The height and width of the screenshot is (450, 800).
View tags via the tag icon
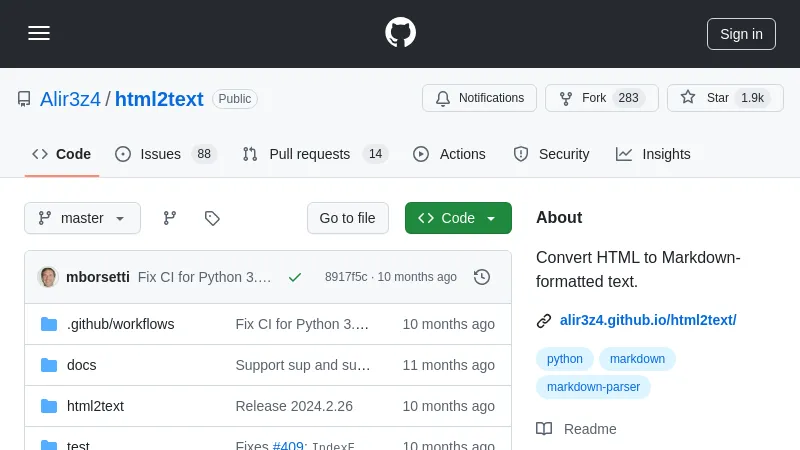(x=212, y=218)
